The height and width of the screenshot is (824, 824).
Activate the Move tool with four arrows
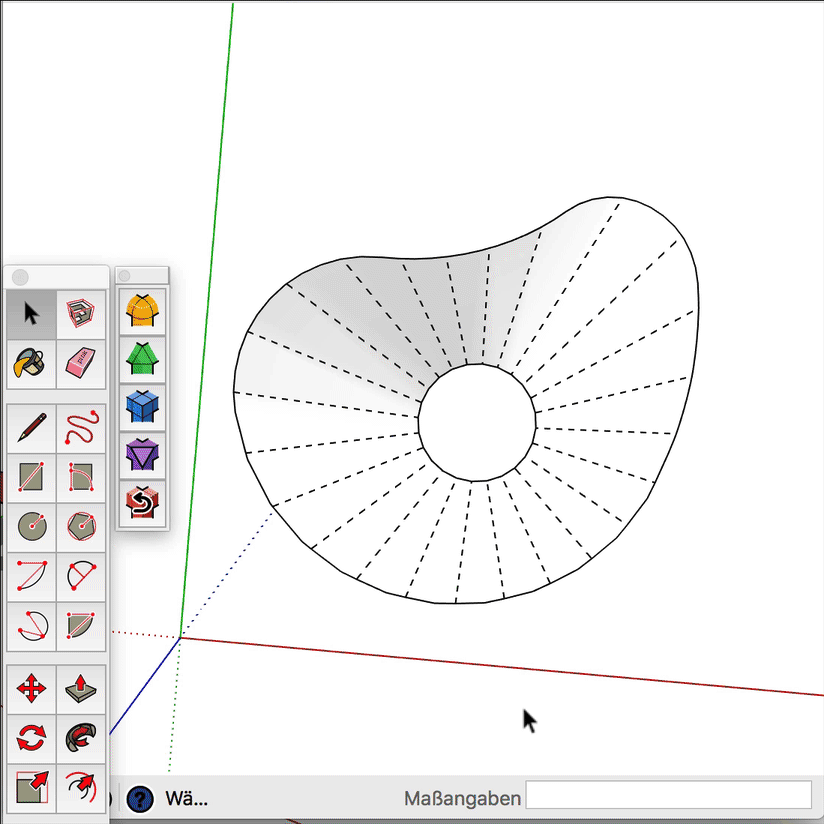click(31, 689)
